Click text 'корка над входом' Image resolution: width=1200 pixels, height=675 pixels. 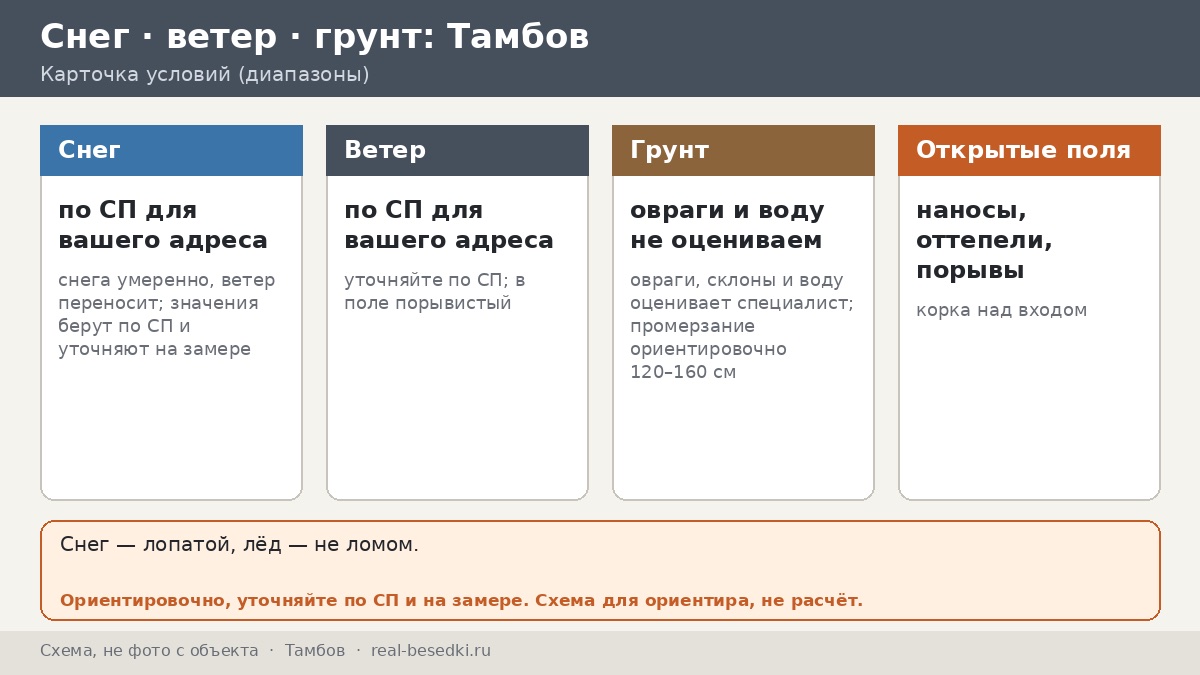click(1001, 310)
